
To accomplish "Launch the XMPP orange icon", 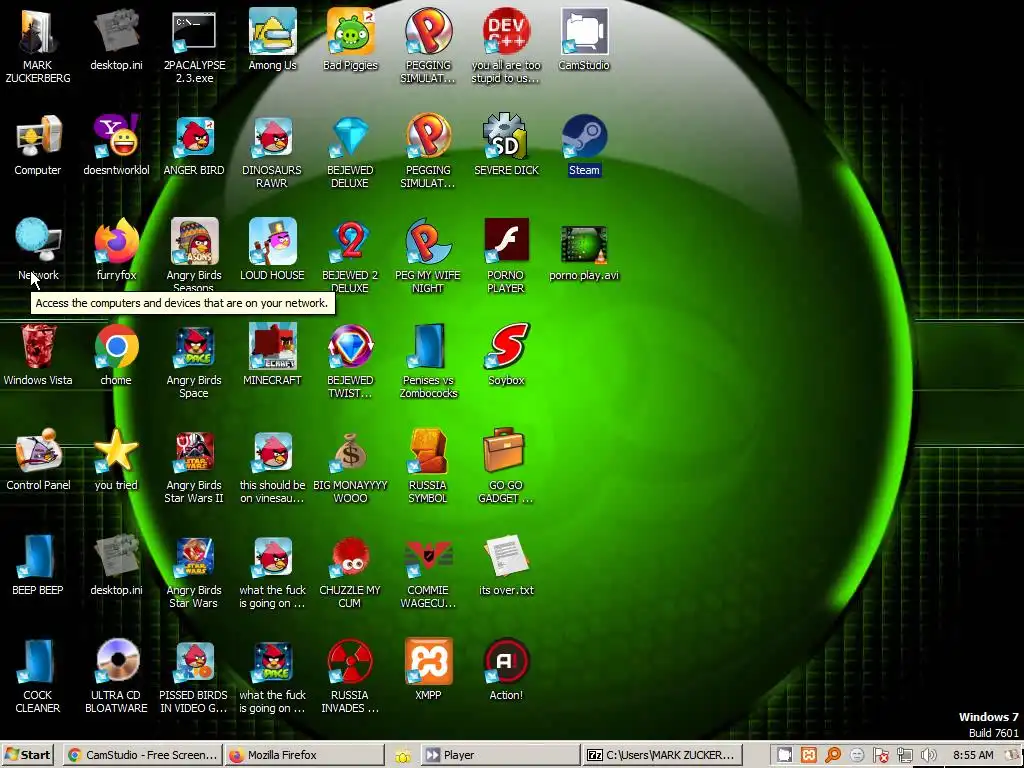I will [428, 662].
